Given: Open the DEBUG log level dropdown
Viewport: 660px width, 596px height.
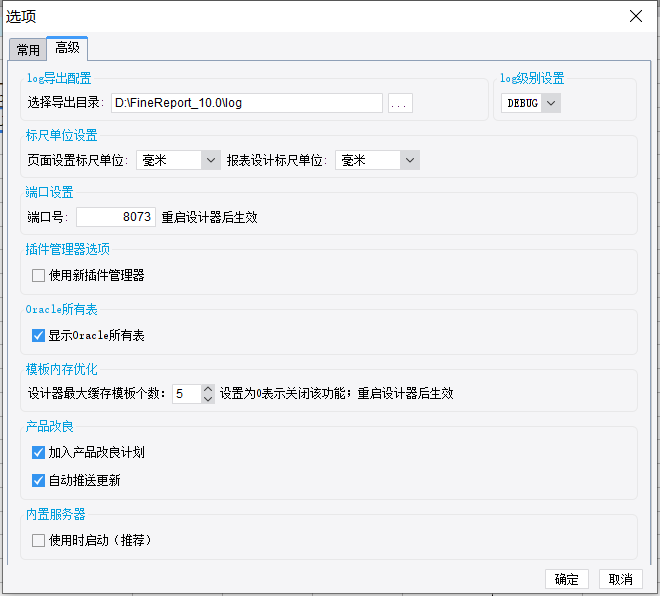Looking at the screenshot, I should pyautogui.click(x=531, y=103).
